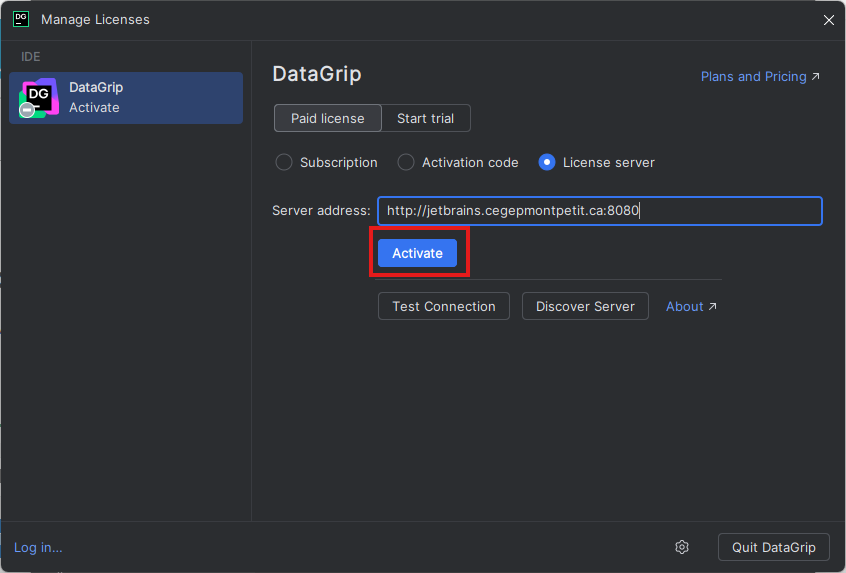The height and width of the screenshot is (573, 846).
Task: Click the Discover Server button
Action: click(x=585, y=306)
